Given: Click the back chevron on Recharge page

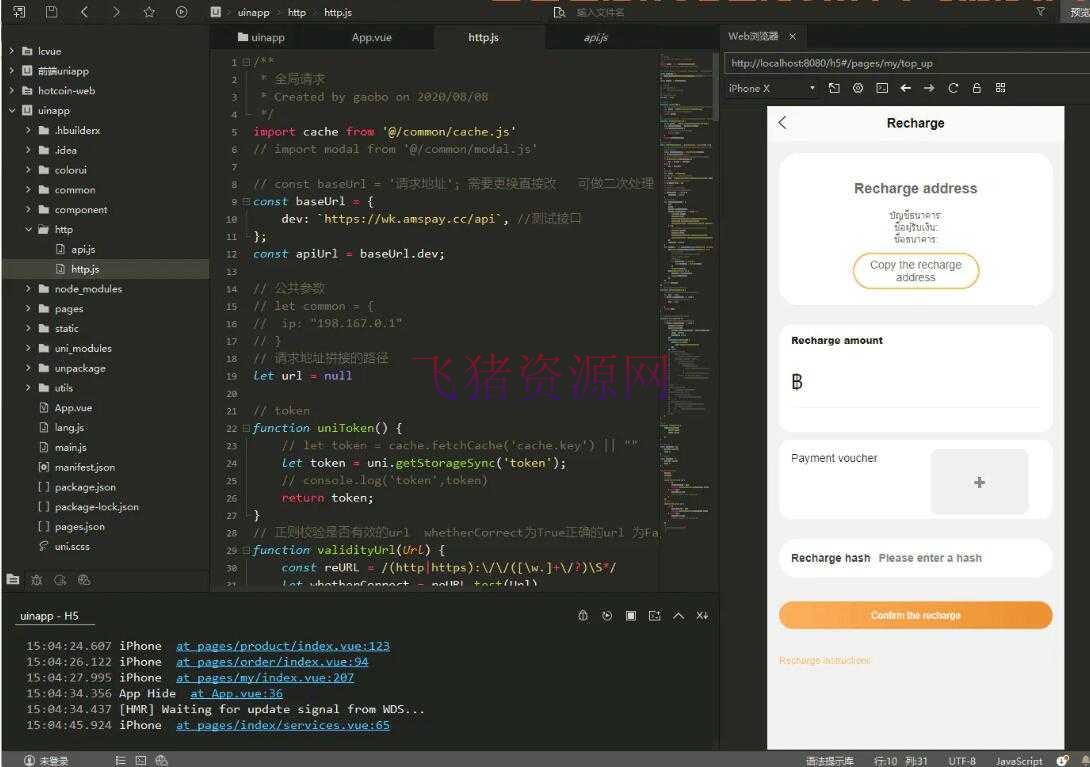Looking at the screenshot, I should (x=783, y=123).
